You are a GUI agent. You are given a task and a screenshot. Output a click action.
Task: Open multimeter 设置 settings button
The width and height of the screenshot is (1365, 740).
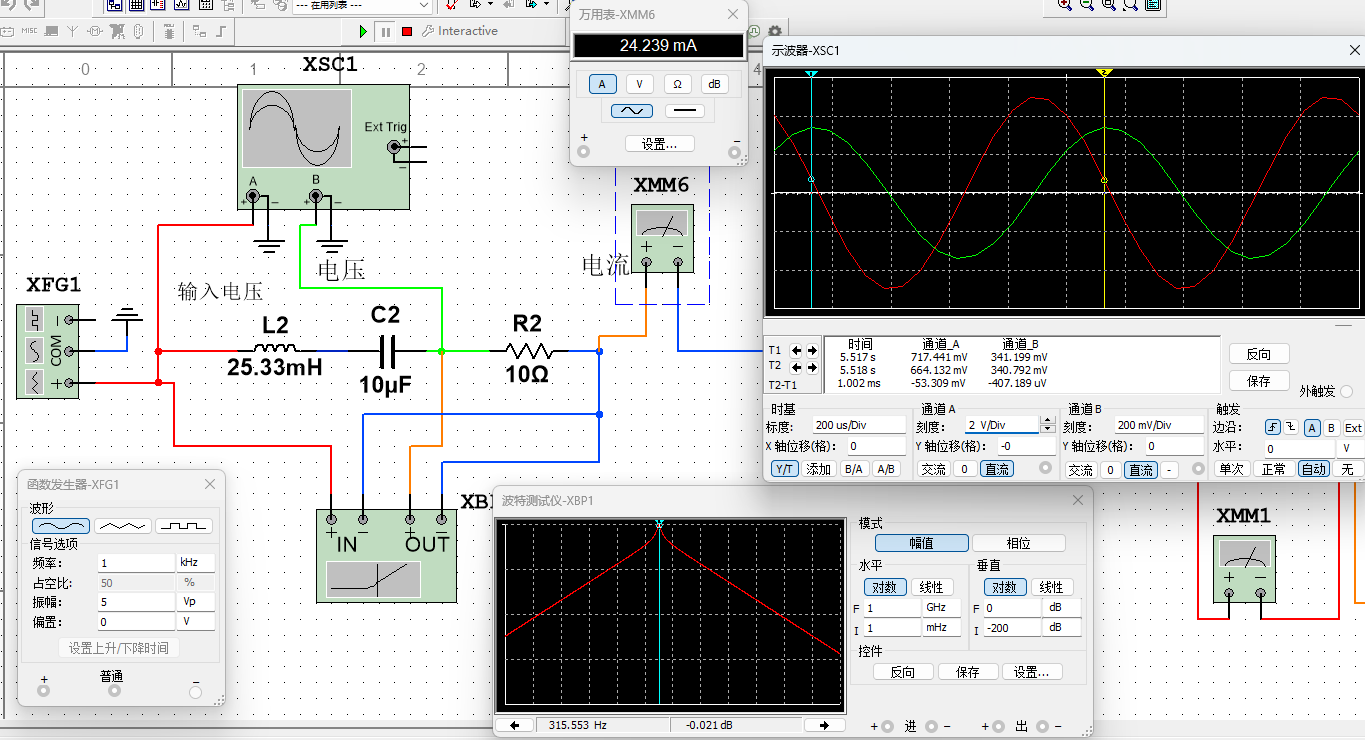pos(659,144)
